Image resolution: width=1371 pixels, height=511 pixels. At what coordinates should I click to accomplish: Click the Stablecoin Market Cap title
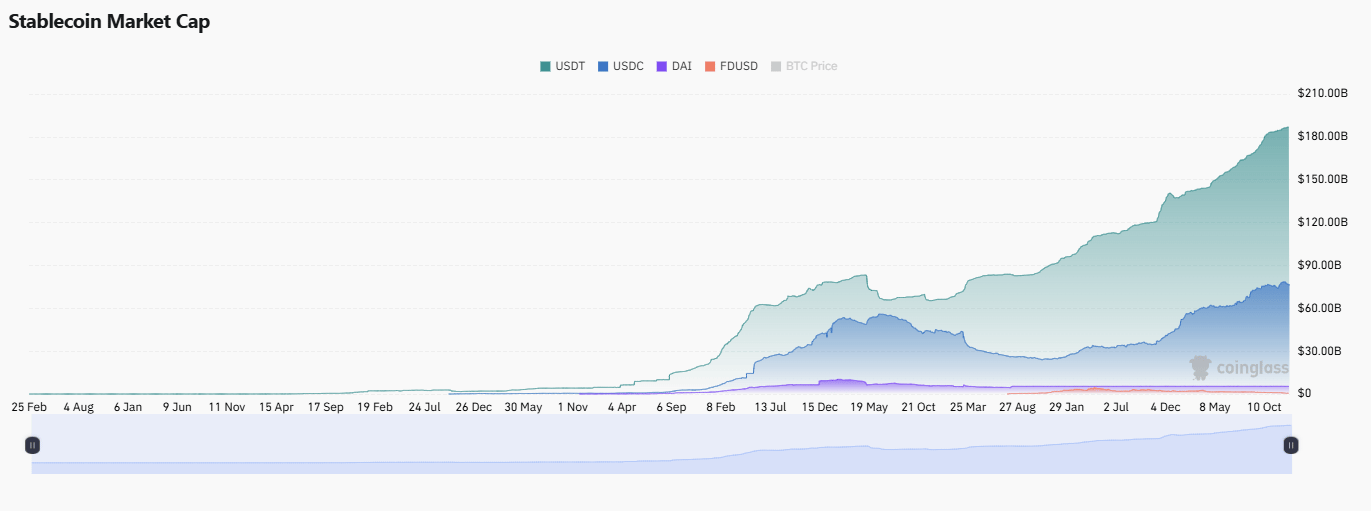pos(109,21)
